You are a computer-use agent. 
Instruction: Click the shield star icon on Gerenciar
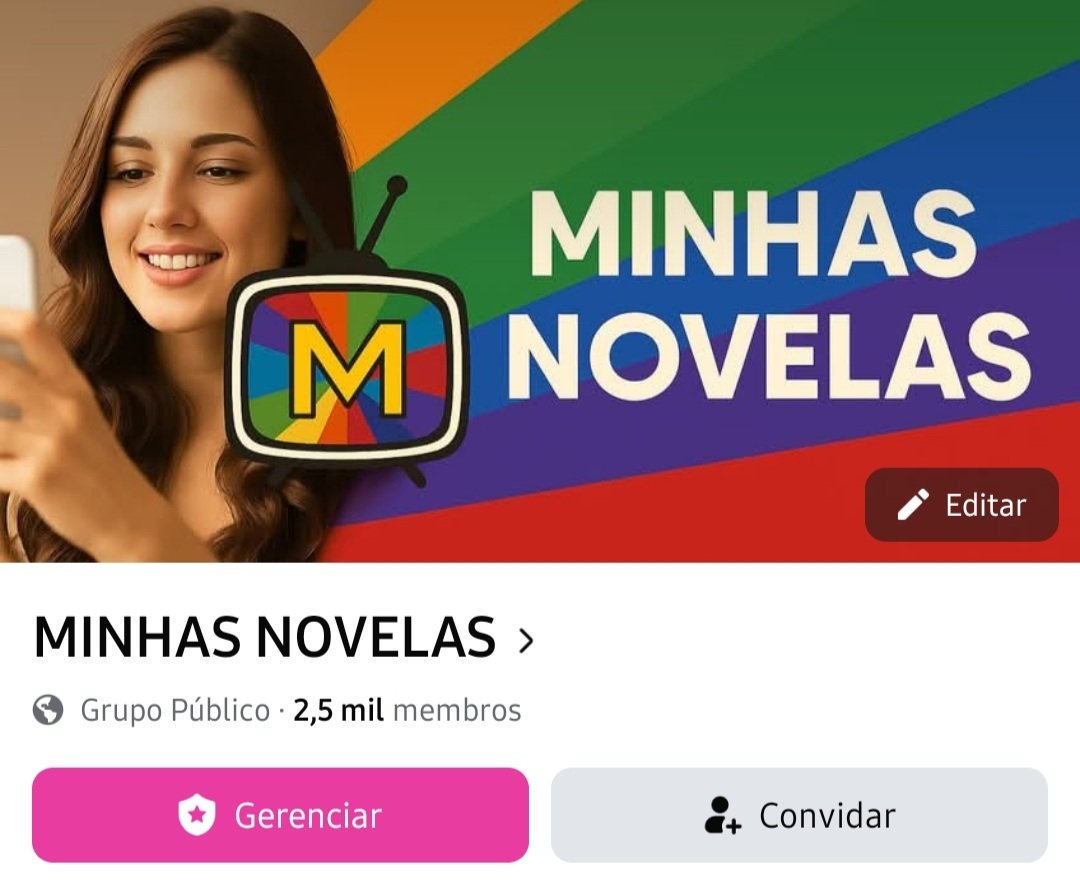(x=197, y=815)
